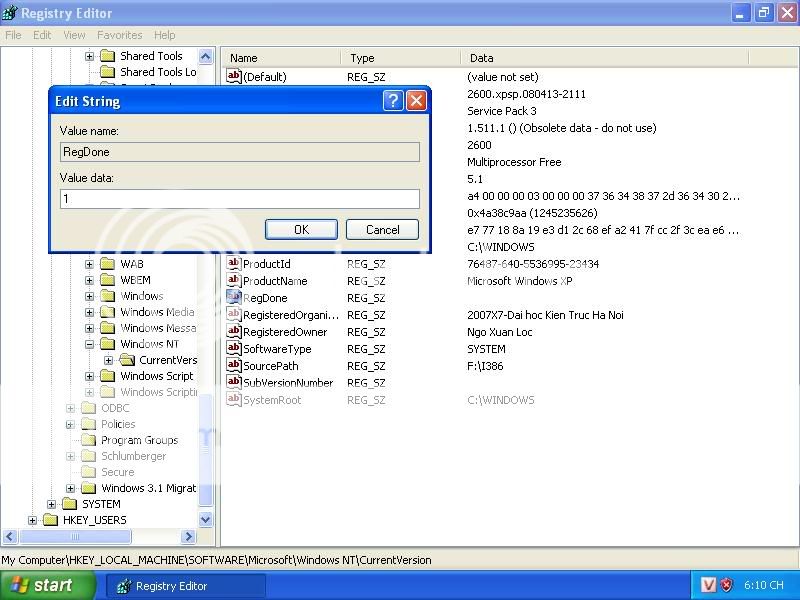Open the Favorites menu
The image size is (800, 600).
pyautogui.click(x=119, y=35)
